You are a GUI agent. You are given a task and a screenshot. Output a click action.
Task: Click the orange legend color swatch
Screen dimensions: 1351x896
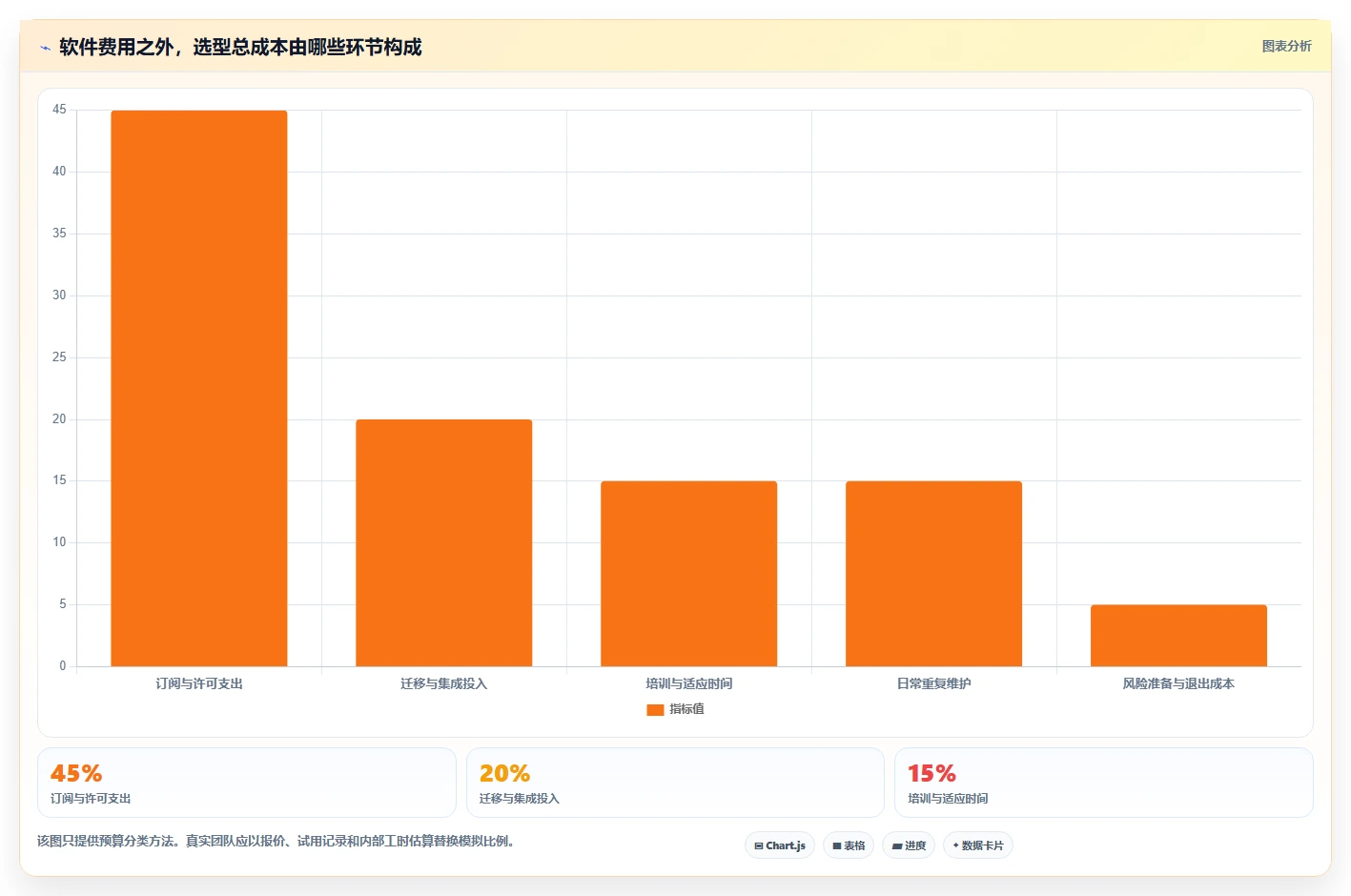[655, 710]
